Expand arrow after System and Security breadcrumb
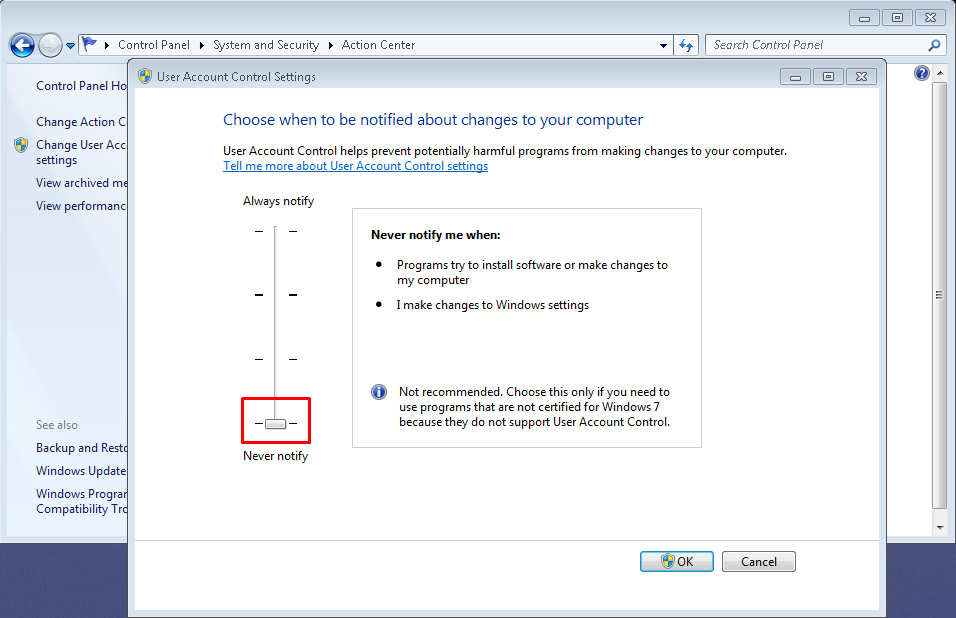The height and width of the screenshot is (618, 956). [330, 46]
